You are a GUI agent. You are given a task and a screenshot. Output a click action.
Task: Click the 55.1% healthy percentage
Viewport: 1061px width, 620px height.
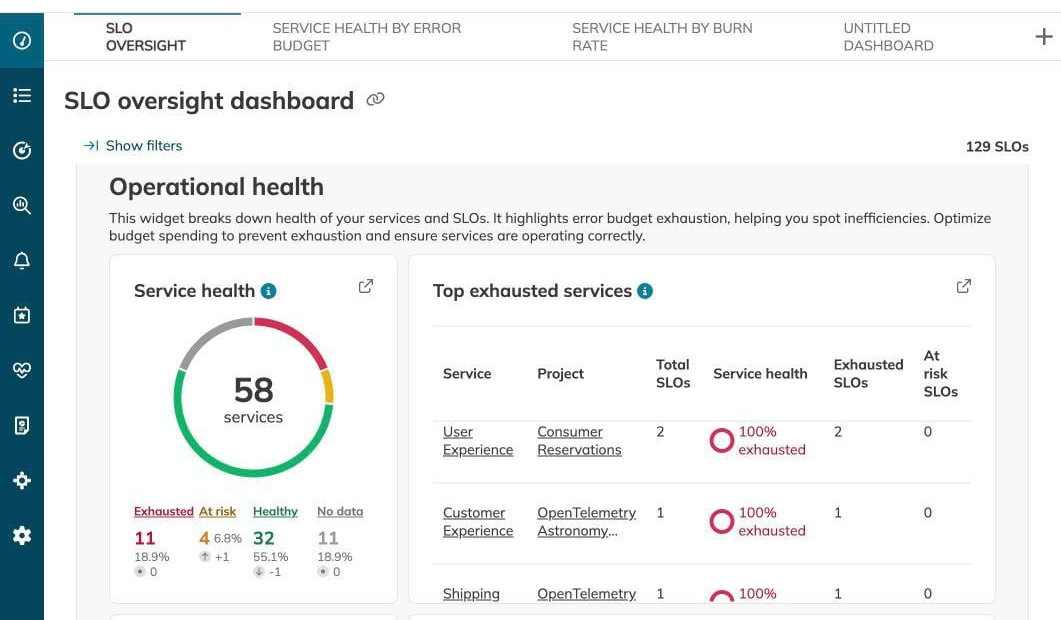tap(271, 556)
